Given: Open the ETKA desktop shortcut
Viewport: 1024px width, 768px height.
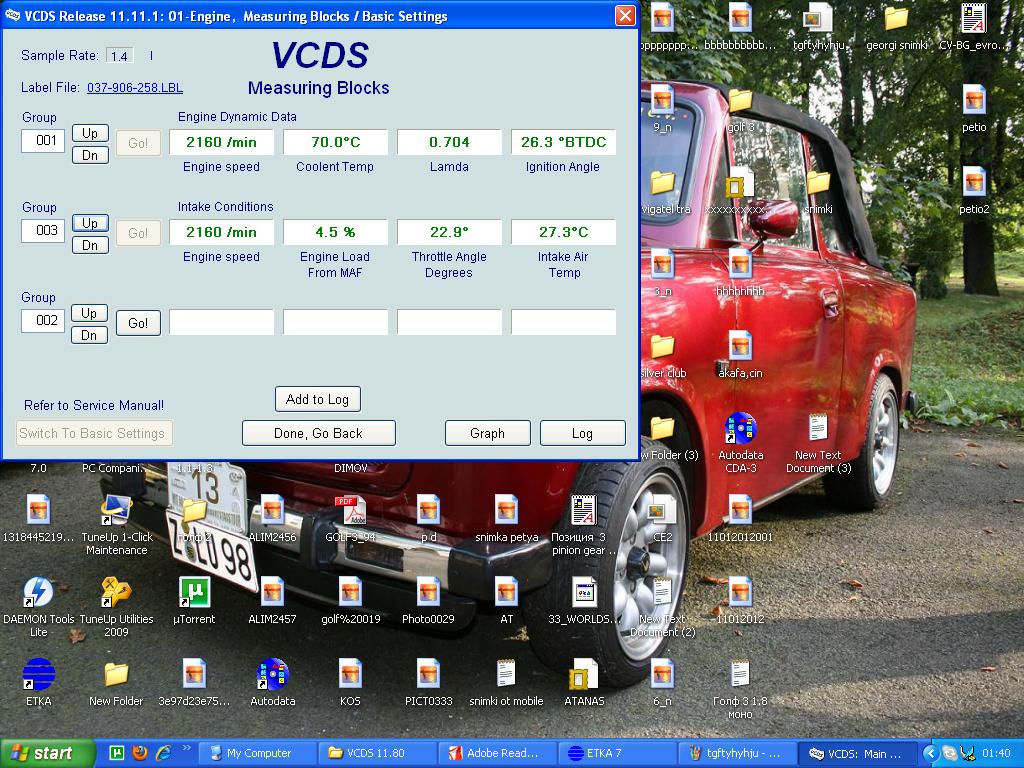Looking at the screenshot, I should (x=38, y=675).
